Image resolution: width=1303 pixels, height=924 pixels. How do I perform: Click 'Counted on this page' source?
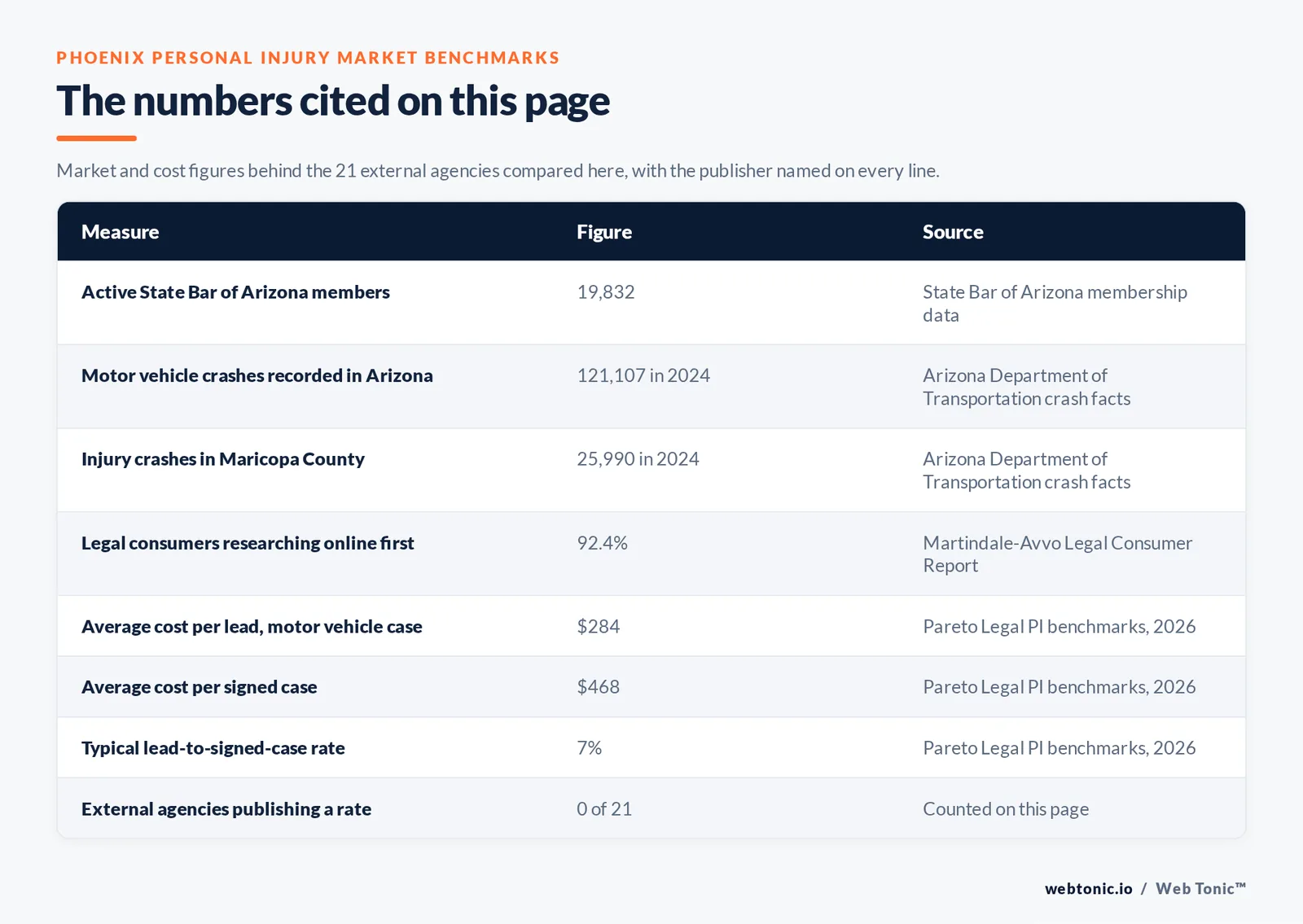1006,809
